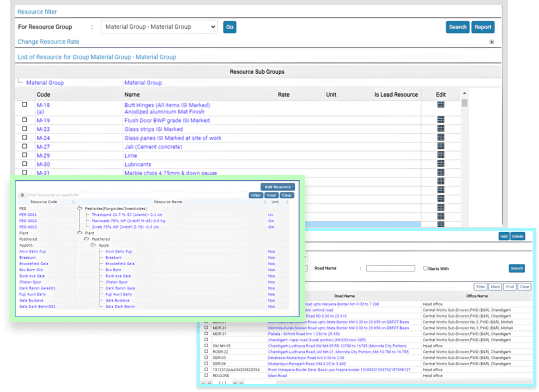Open the Change Resource Rate link
This screenshot has width=539, height=392.
(x=48, y=42)
